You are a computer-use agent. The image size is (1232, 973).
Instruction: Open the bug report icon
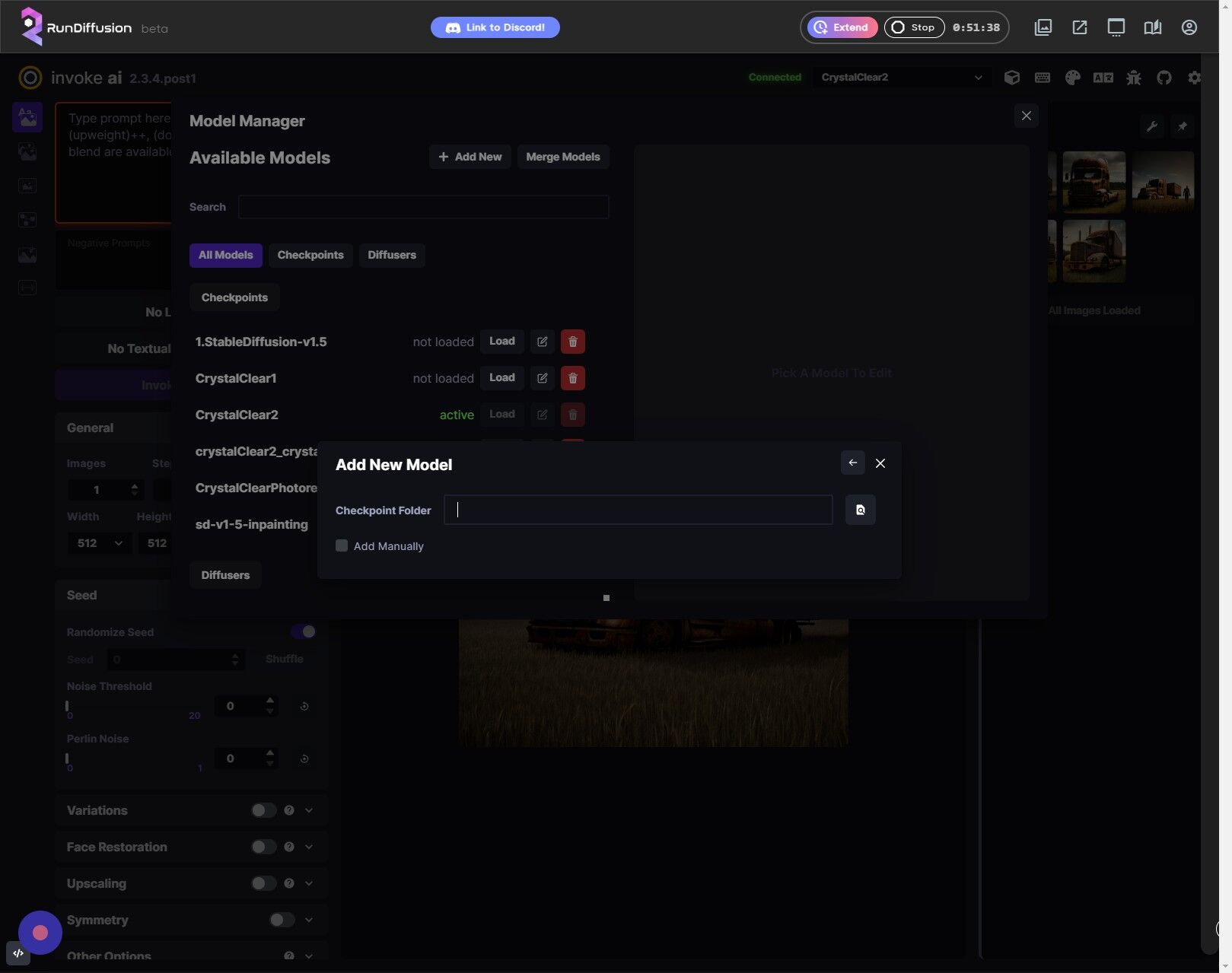click(1133, 78)
